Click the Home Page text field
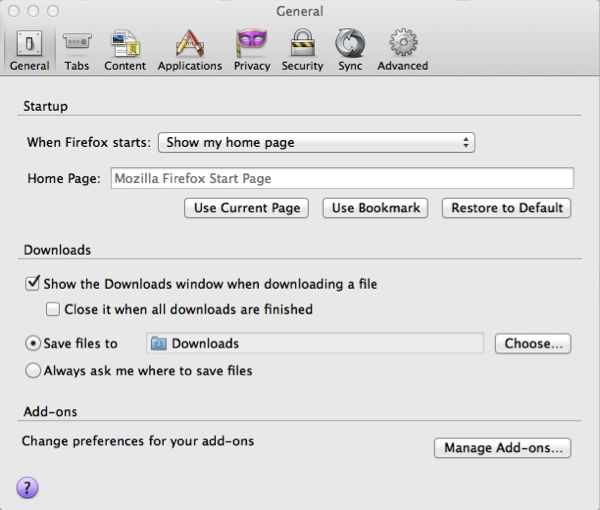Image resolution: width=600 pixels, height=510 pixels. pos(342,178)
